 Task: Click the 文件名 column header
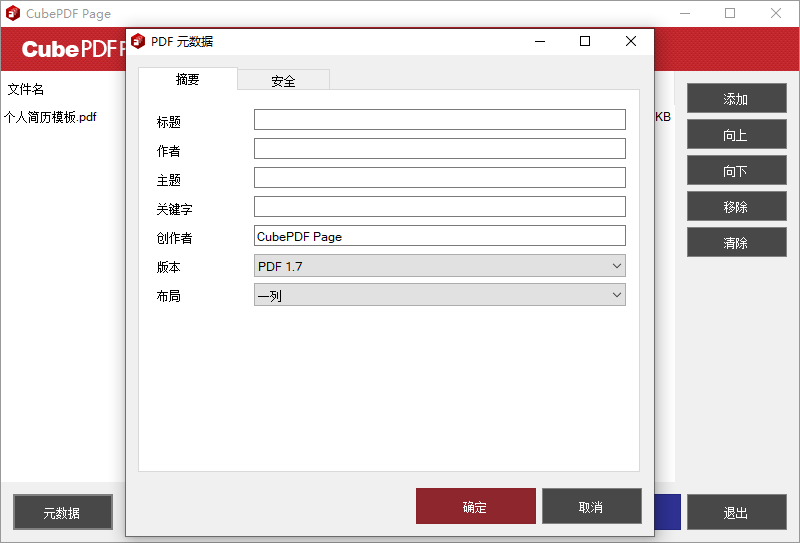point(26,89)
